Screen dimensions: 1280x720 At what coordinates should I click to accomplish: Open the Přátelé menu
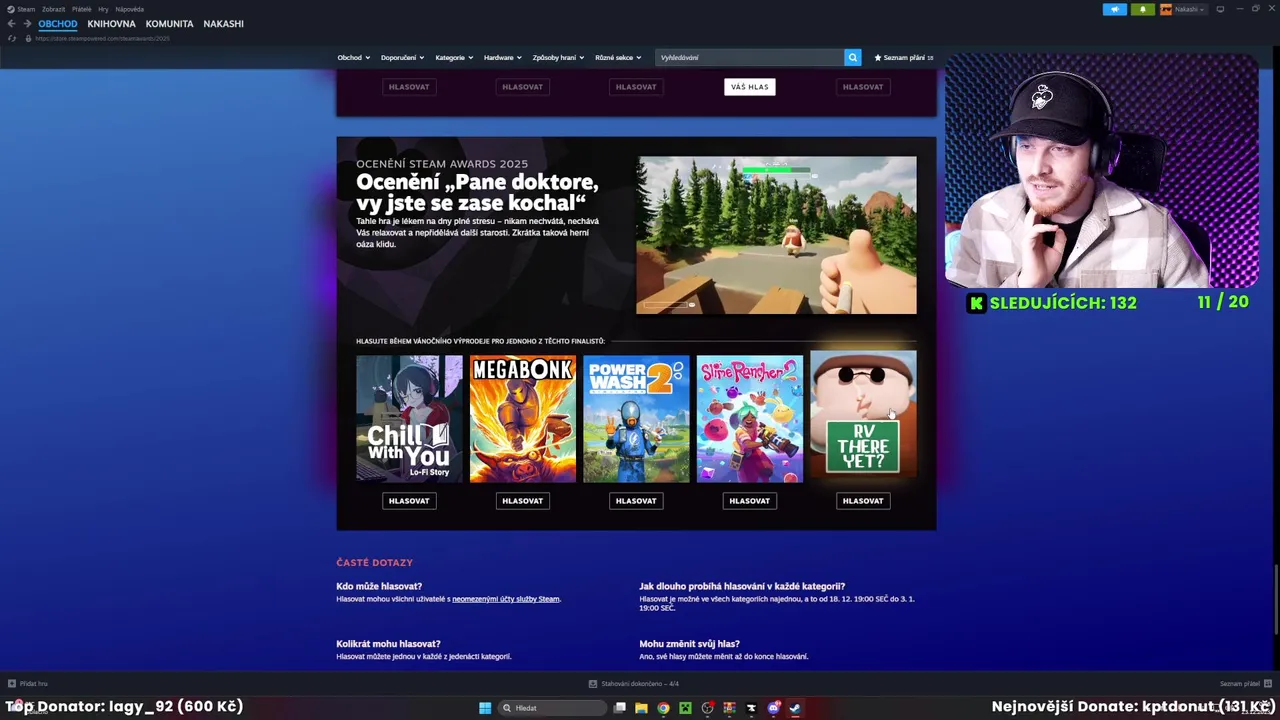[x=82, y=9]
